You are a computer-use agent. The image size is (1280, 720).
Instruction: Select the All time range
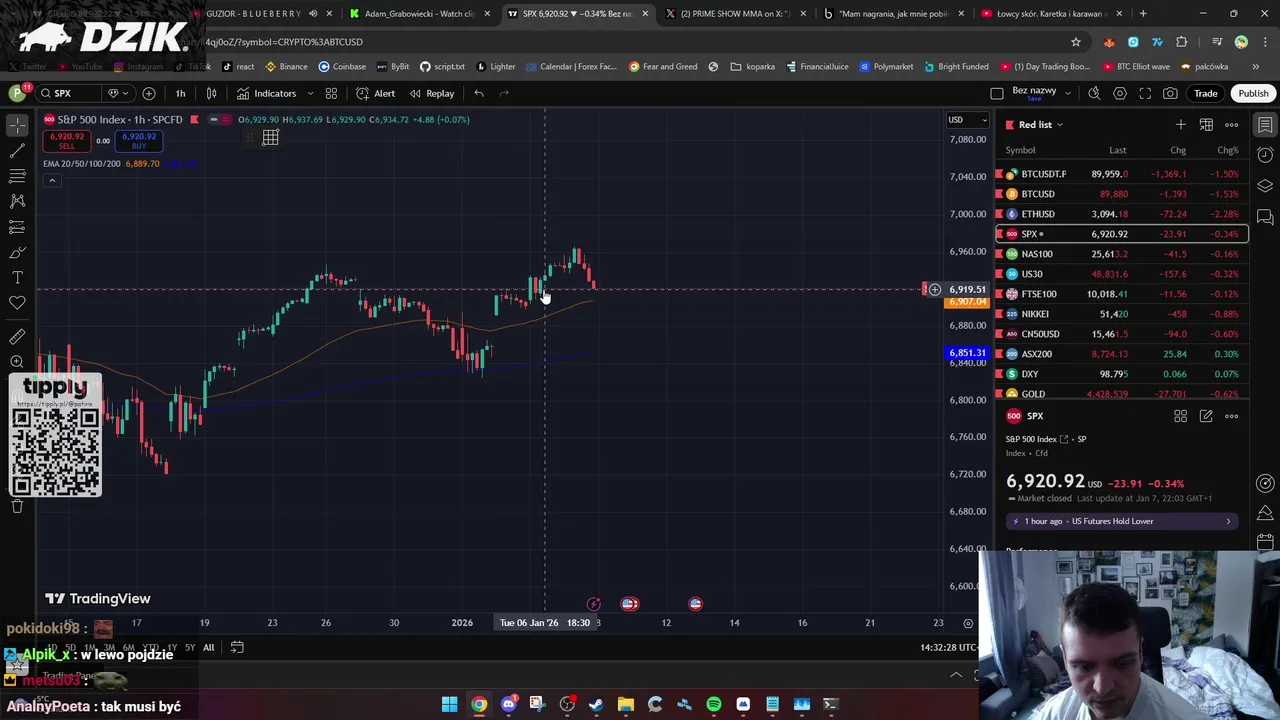coord(208,647)
